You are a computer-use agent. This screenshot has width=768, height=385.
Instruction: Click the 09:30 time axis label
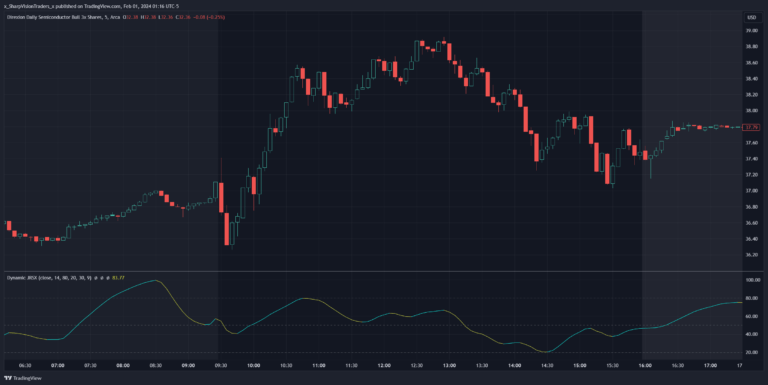(x=221, y=365)
